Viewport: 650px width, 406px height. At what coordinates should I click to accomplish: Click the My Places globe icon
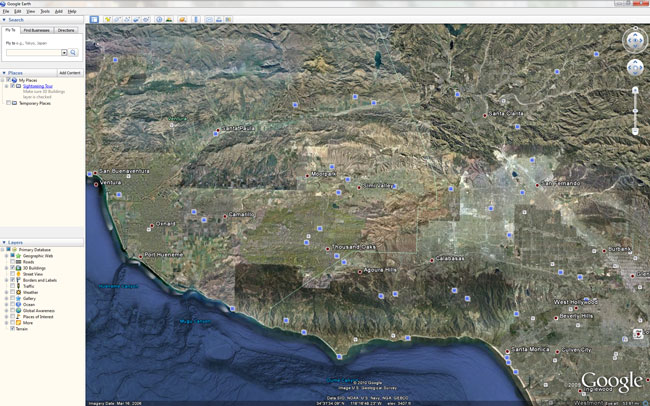click(x=15, y=80)
